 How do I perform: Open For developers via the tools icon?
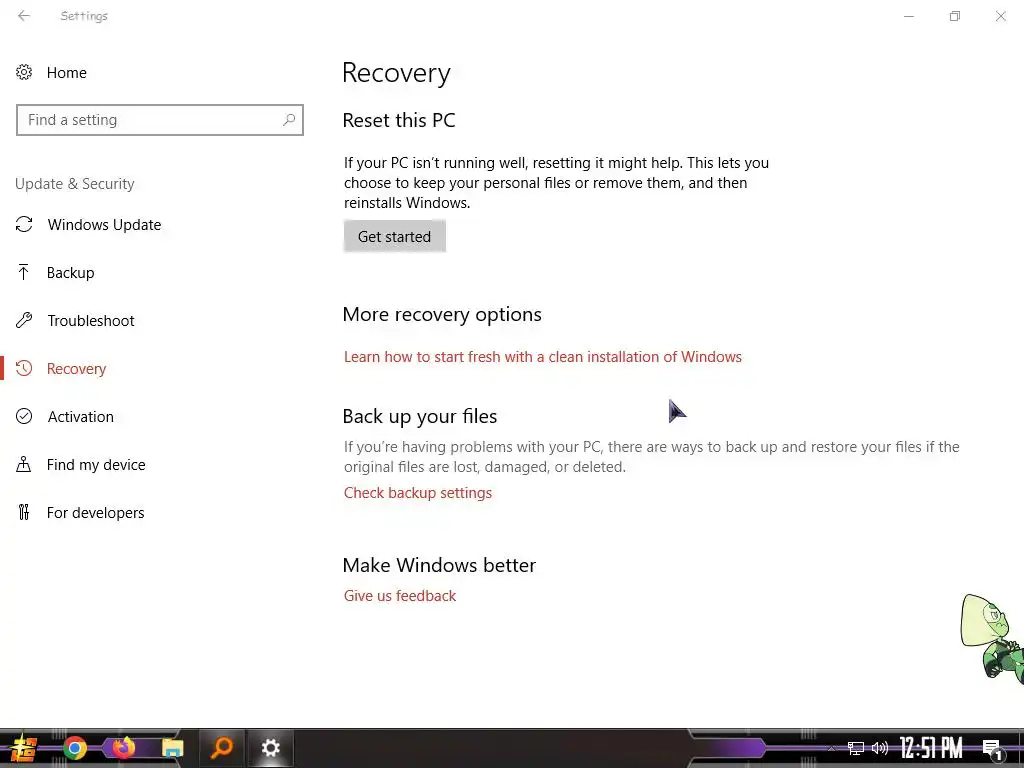(24, 513)
